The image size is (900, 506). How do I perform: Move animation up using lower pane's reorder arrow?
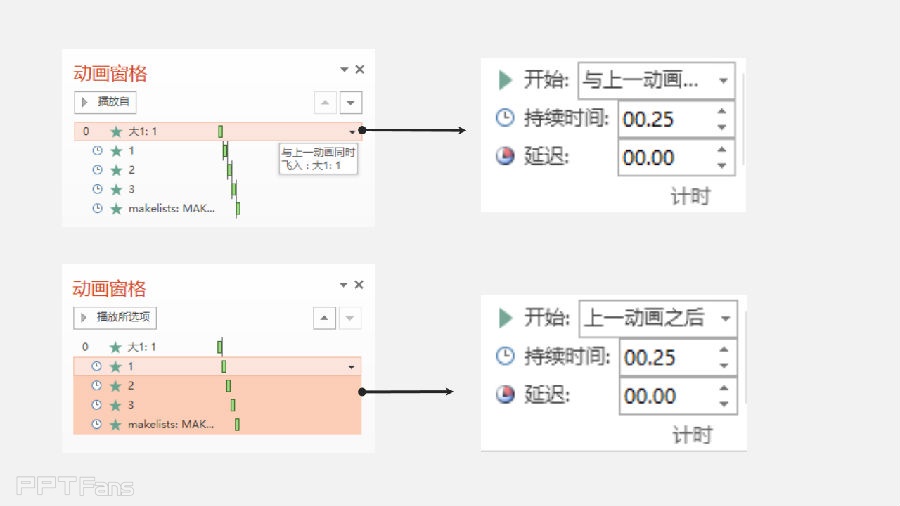click(325, 318)
